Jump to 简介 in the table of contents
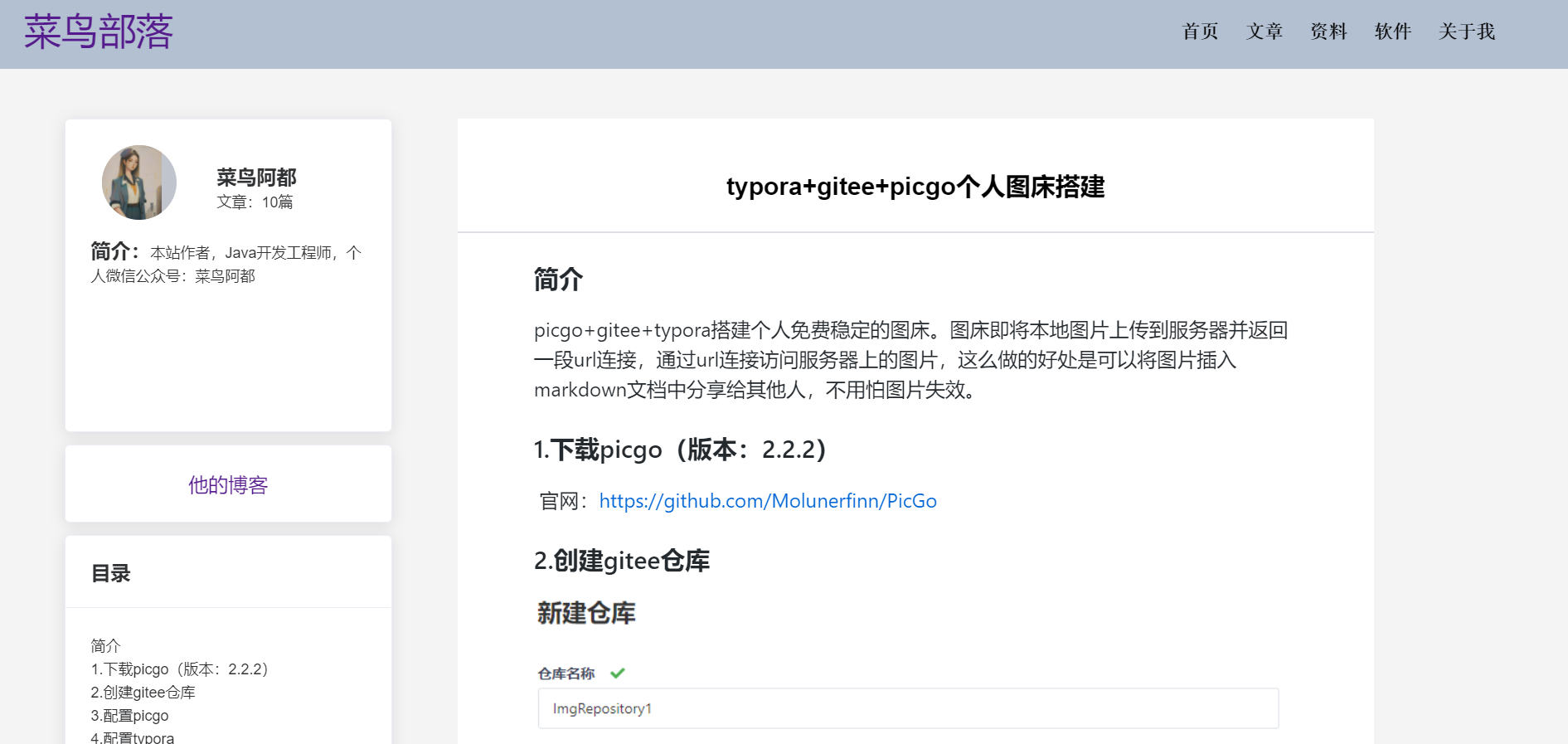The height and width of the screenshot is (744, 1568). click(x=105, y=645)
